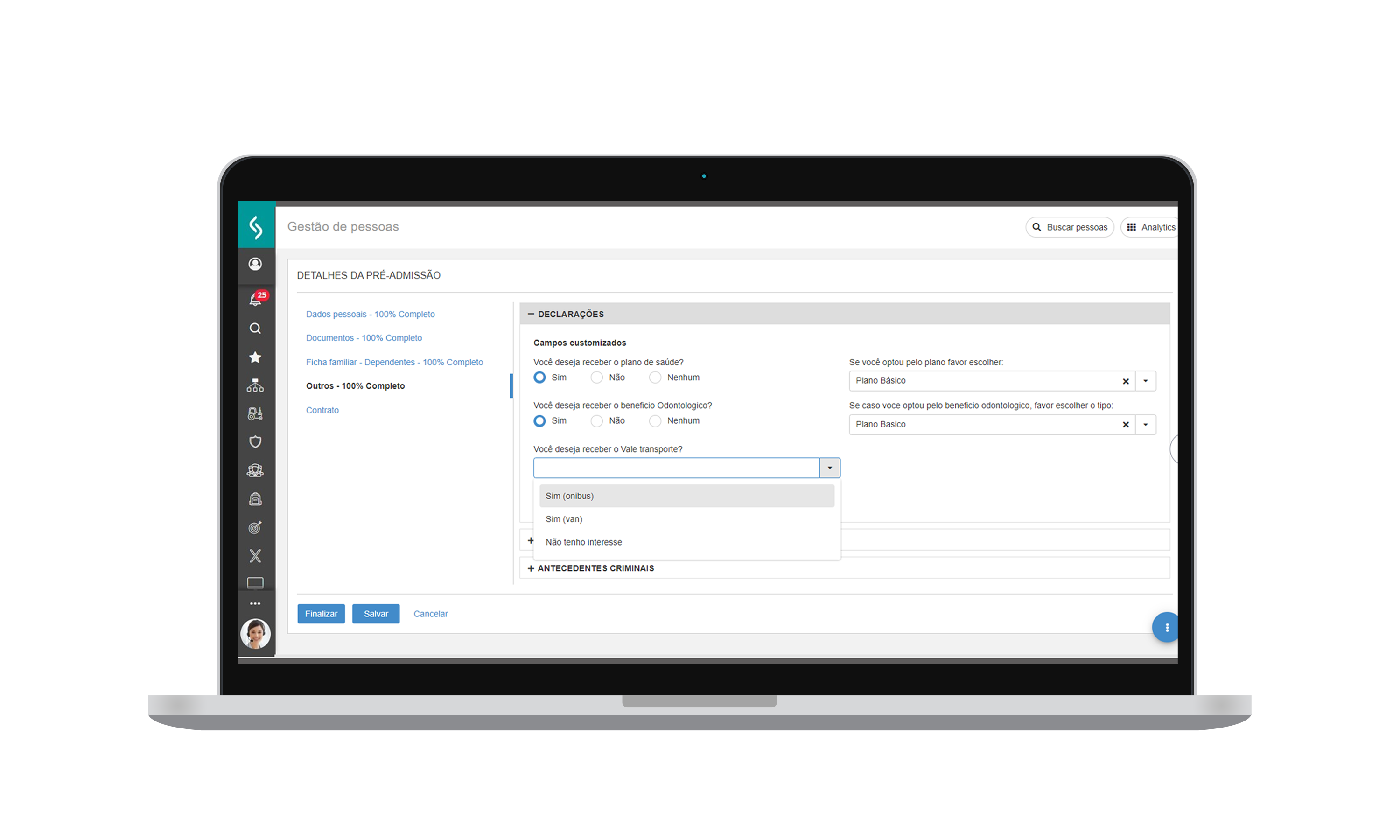Open the people group icon
Screen dimensions: 1400x840
click(255, 470)
